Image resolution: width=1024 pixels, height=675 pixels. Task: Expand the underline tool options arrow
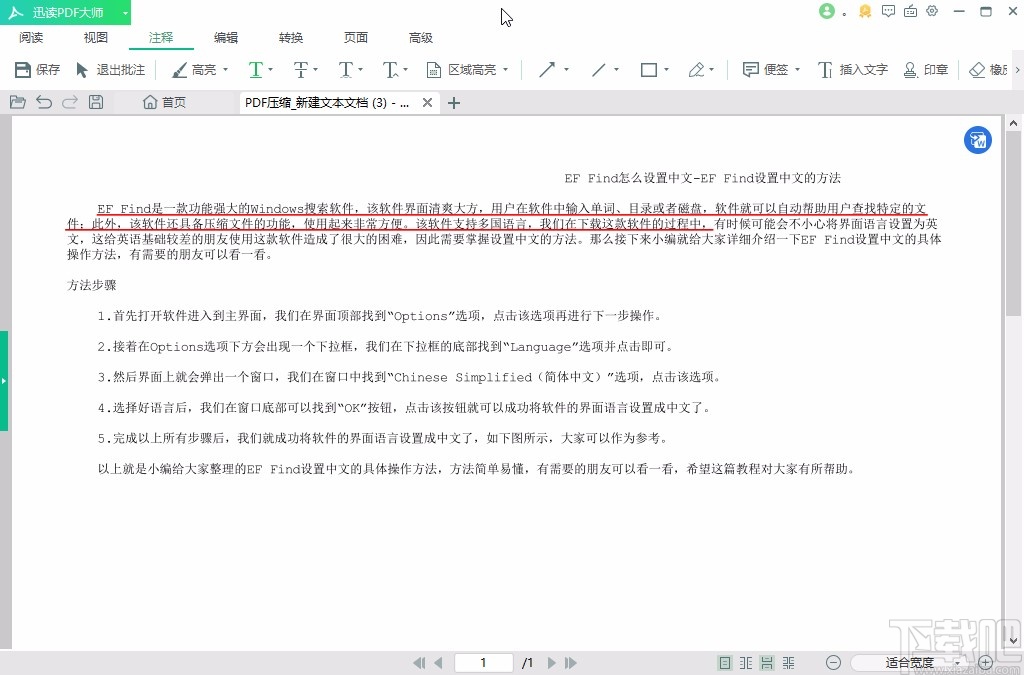coord(271,71)
